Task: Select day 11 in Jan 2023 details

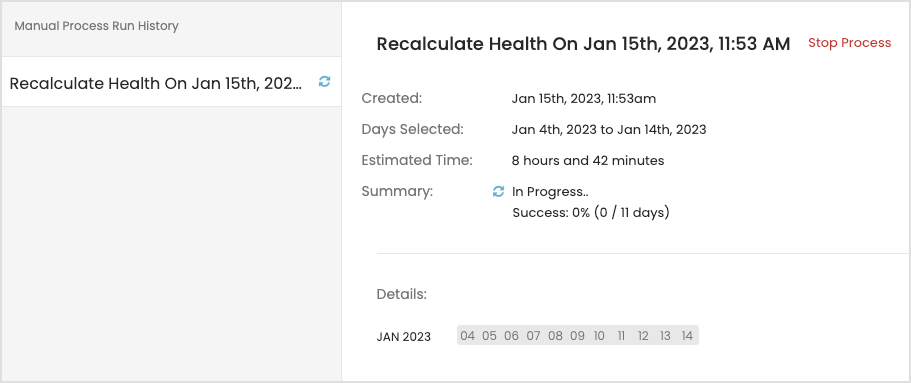Action: (622, 335)
